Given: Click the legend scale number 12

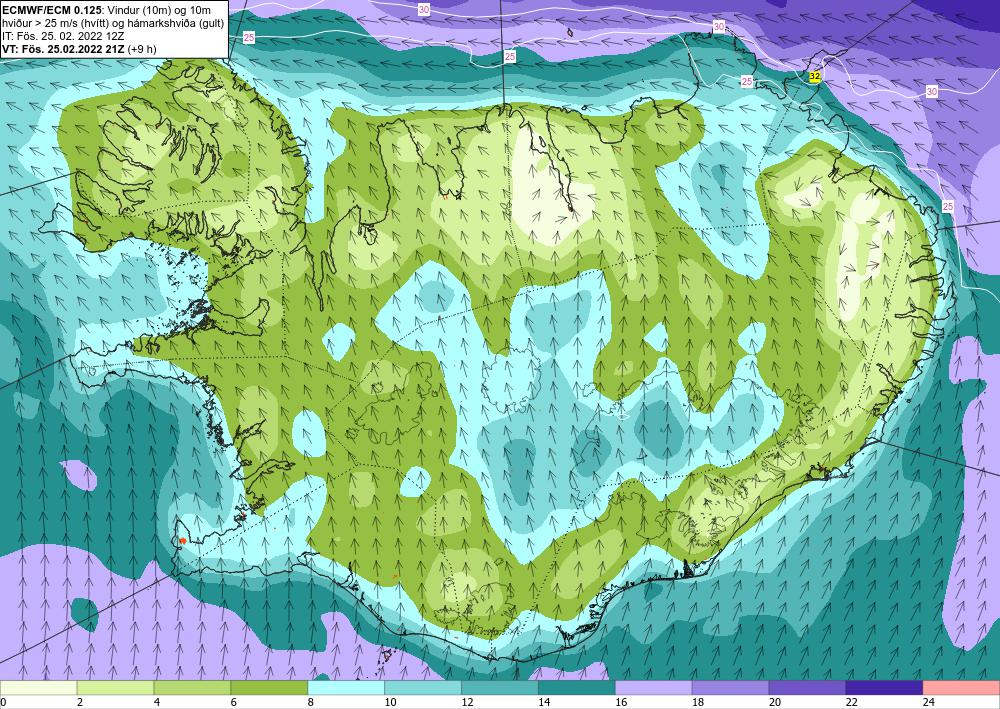Looking at the screenshot, I should [467, 702].
